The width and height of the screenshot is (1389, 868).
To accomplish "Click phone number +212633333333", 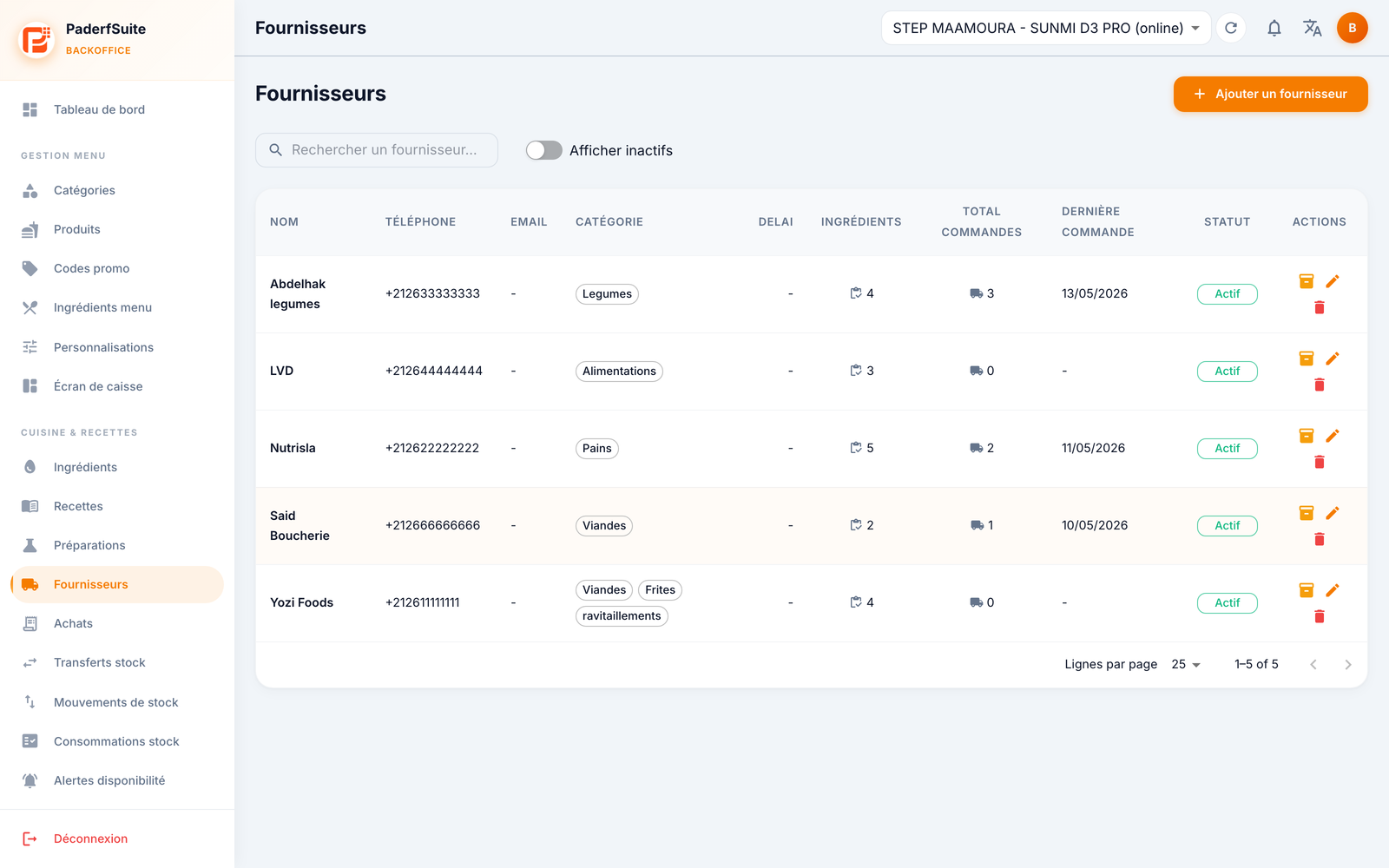I will point(432,294).
